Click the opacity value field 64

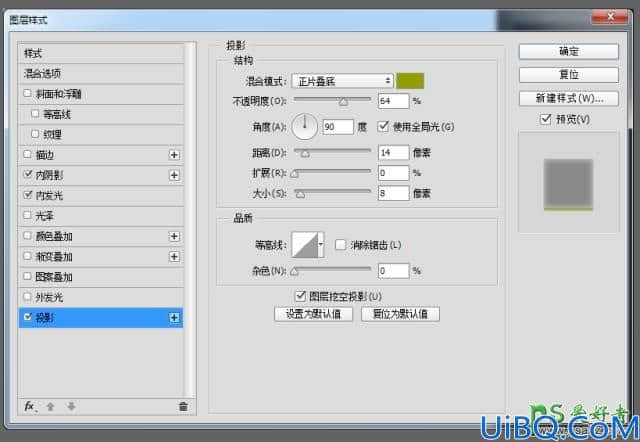tap(393, 101)
